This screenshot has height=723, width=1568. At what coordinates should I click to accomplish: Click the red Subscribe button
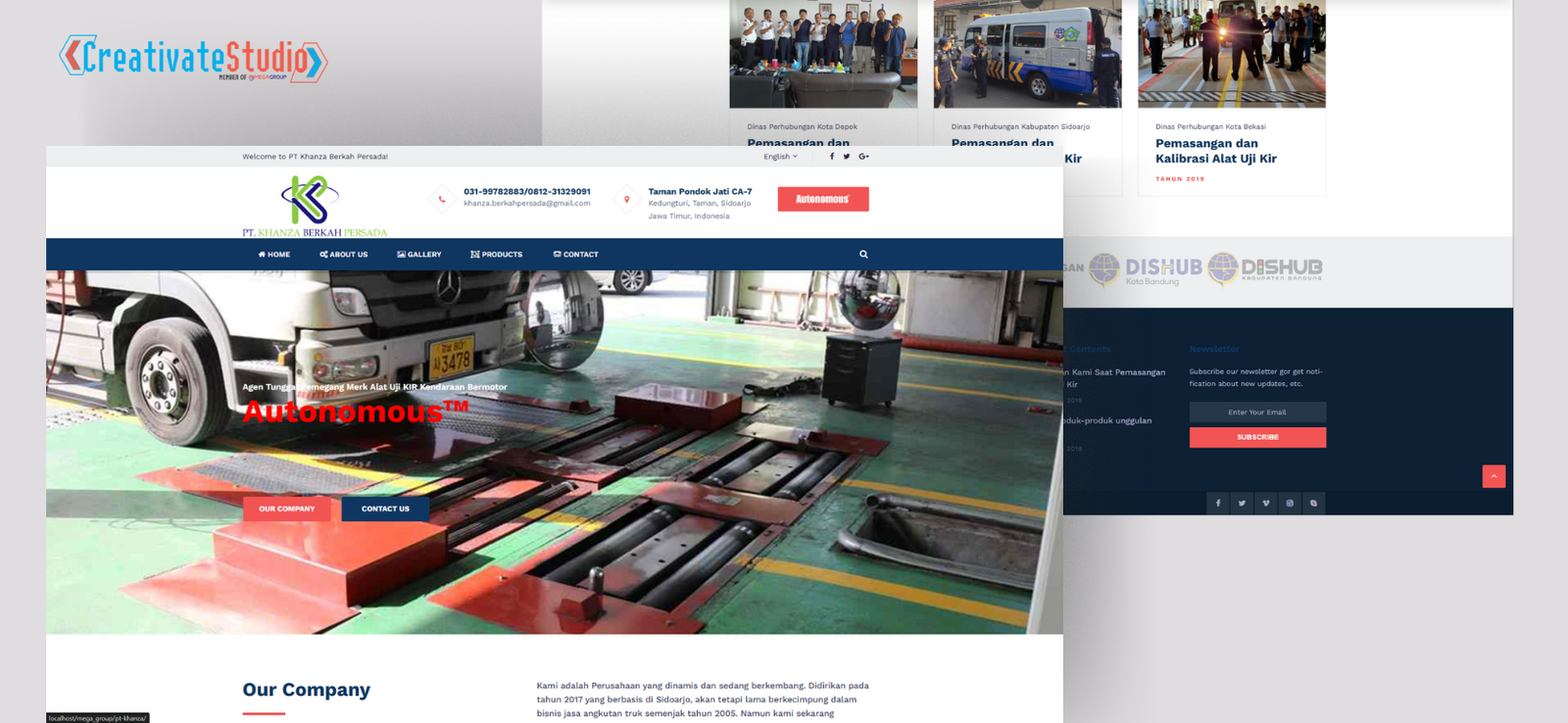pyautogui.click(x=1257, y=437)
